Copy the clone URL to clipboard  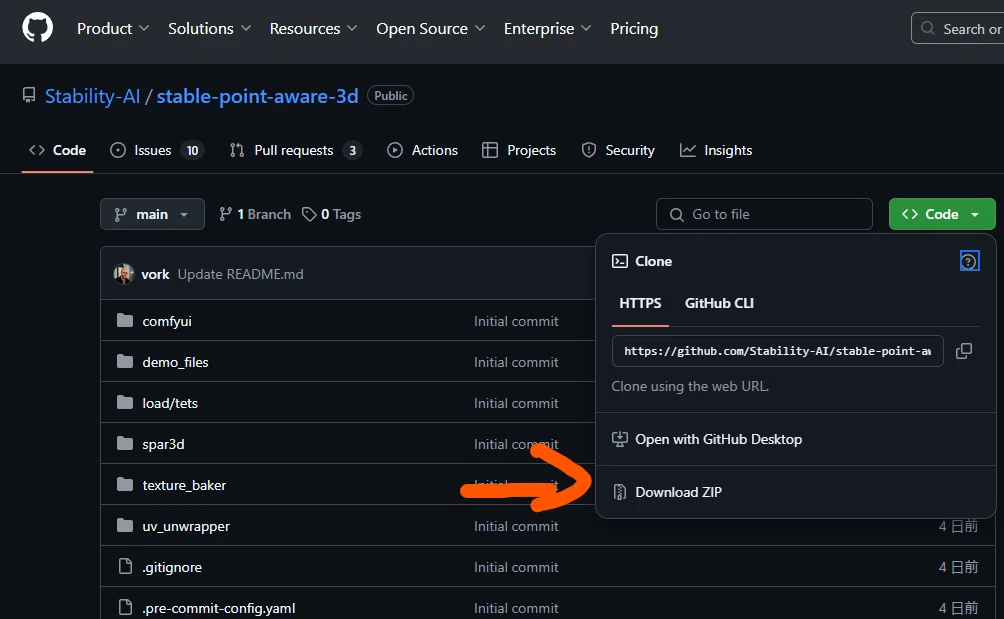point(964,351)
